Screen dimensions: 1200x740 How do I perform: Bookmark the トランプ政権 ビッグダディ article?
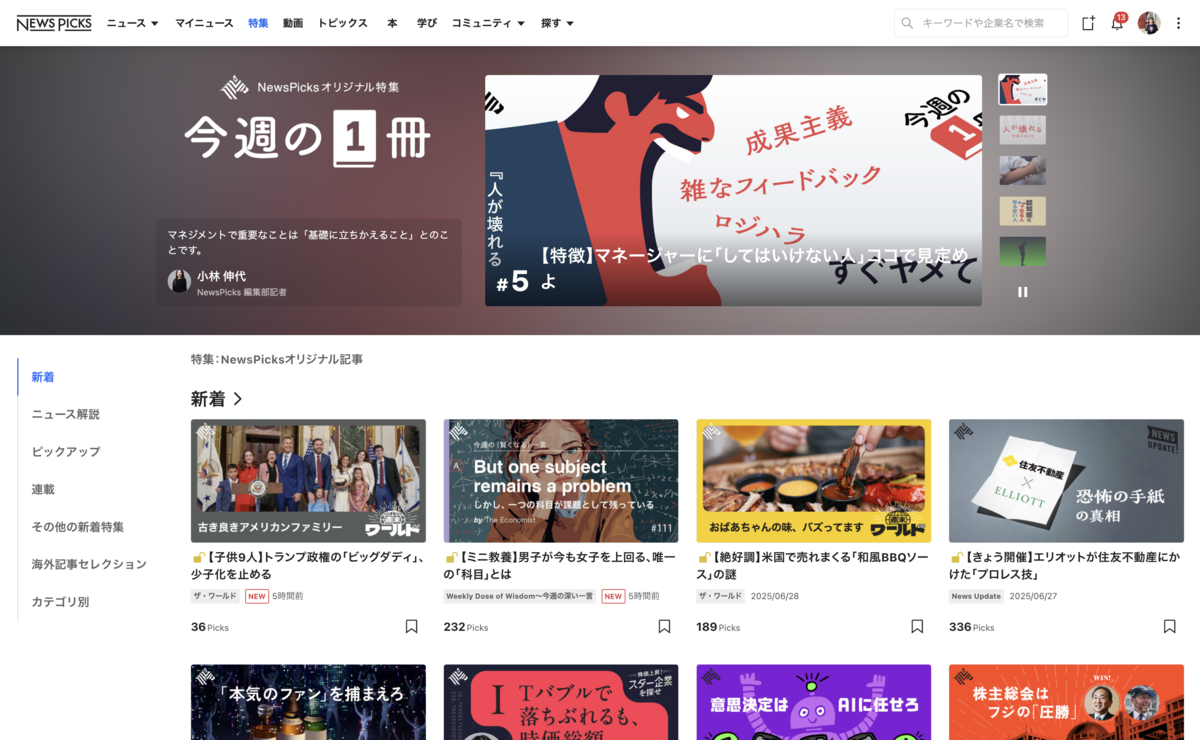point(411,626)
